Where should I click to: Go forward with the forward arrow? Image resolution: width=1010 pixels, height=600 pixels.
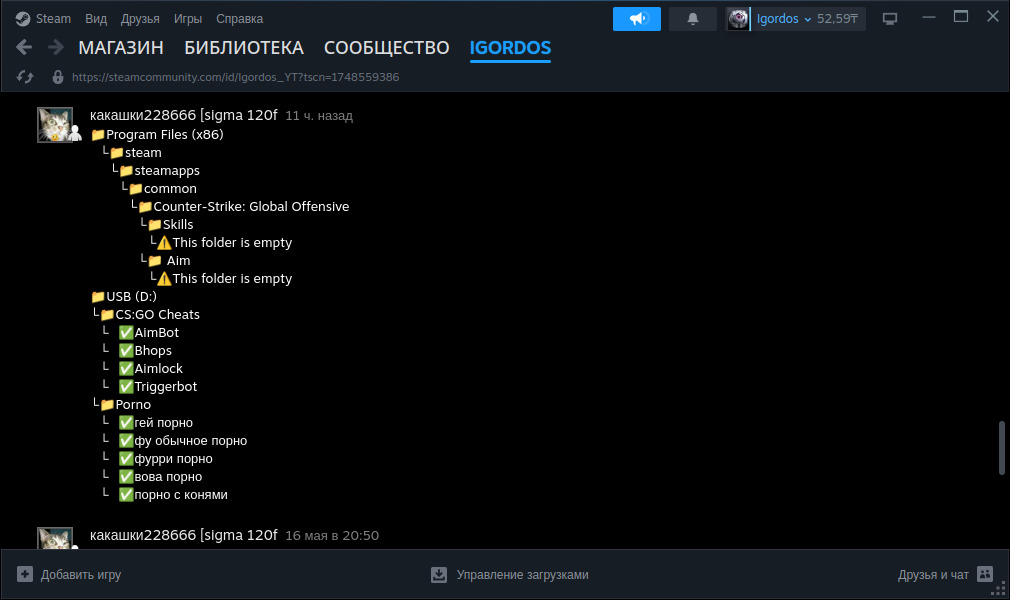click(x=56, y=47)
